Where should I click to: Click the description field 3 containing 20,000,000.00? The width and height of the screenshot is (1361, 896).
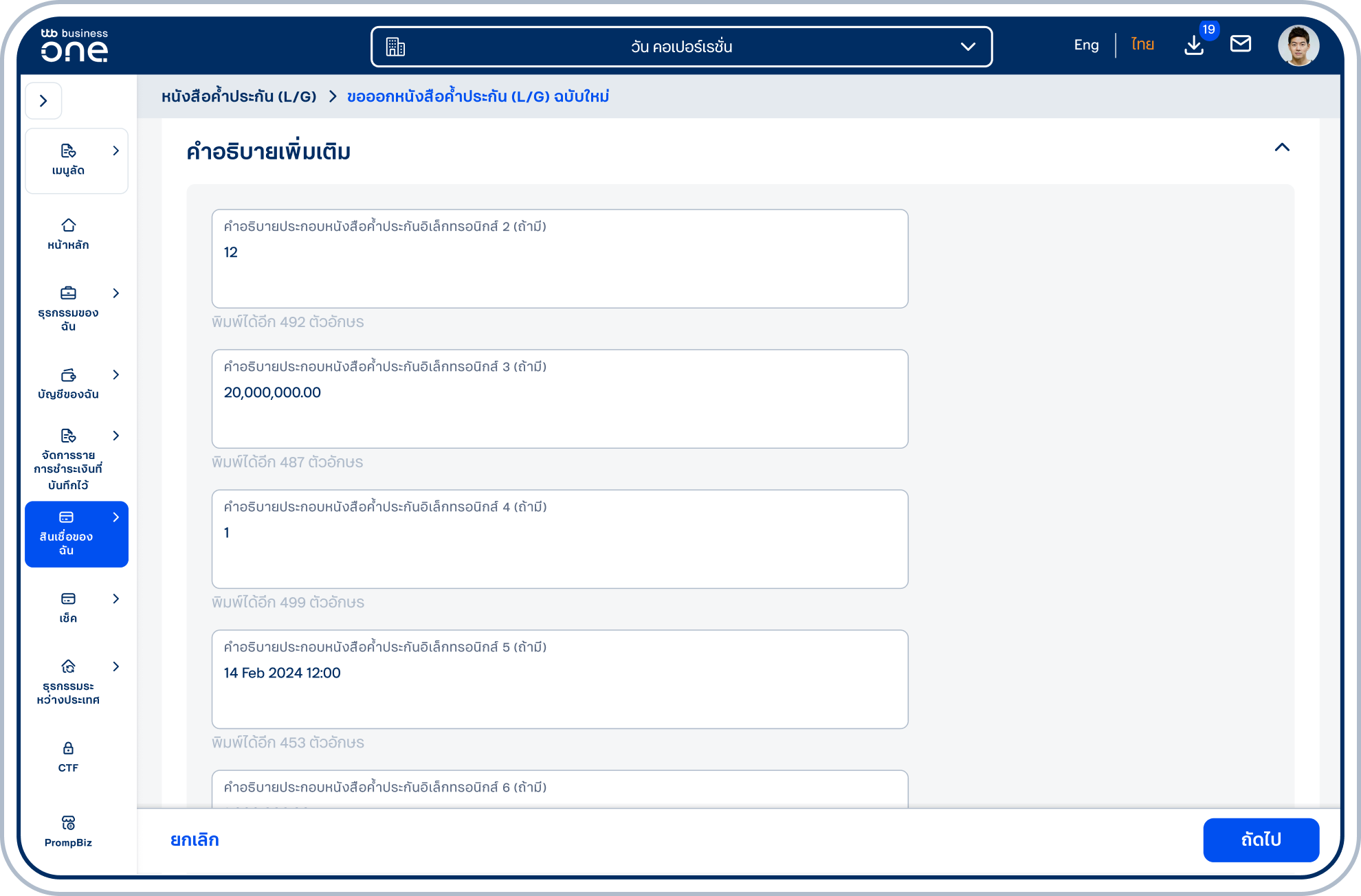tap(560, 399)
